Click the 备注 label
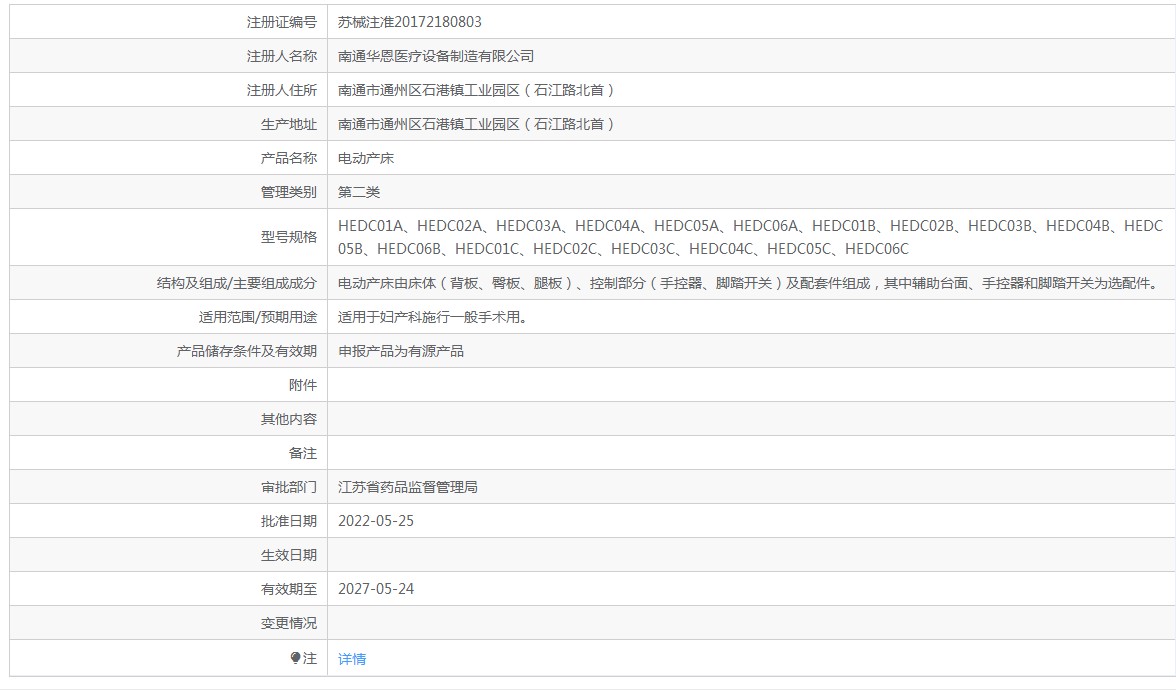This screenshot has width=1176, height=691. coord(302,453)
